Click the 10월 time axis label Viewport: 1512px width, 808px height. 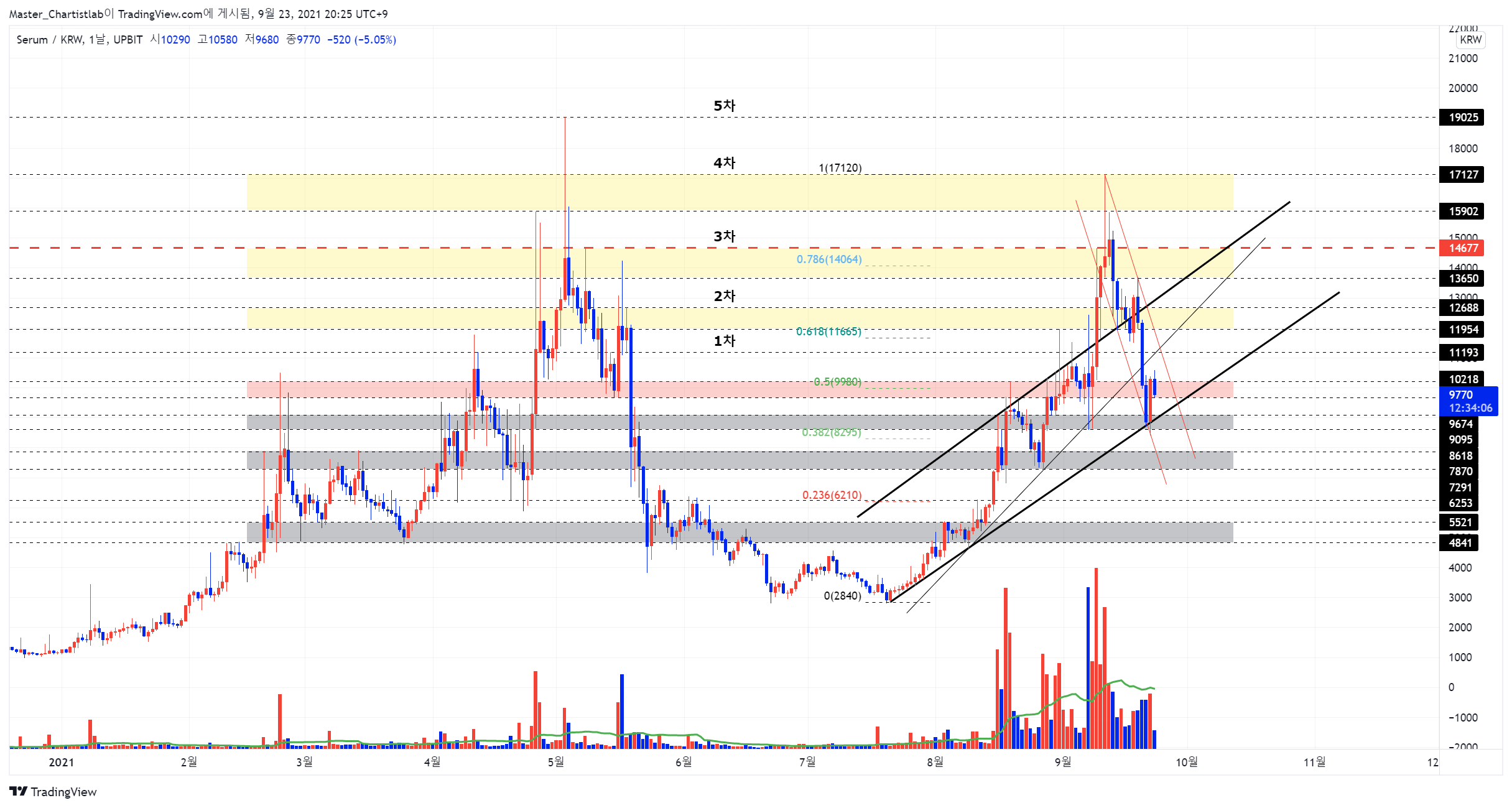[1187, 762]
